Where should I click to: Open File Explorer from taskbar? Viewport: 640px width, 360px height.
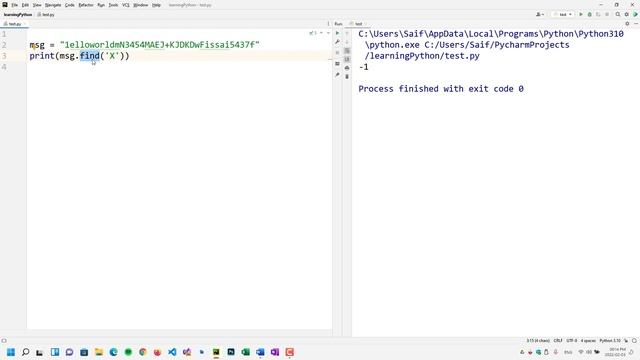pos(99,352)
